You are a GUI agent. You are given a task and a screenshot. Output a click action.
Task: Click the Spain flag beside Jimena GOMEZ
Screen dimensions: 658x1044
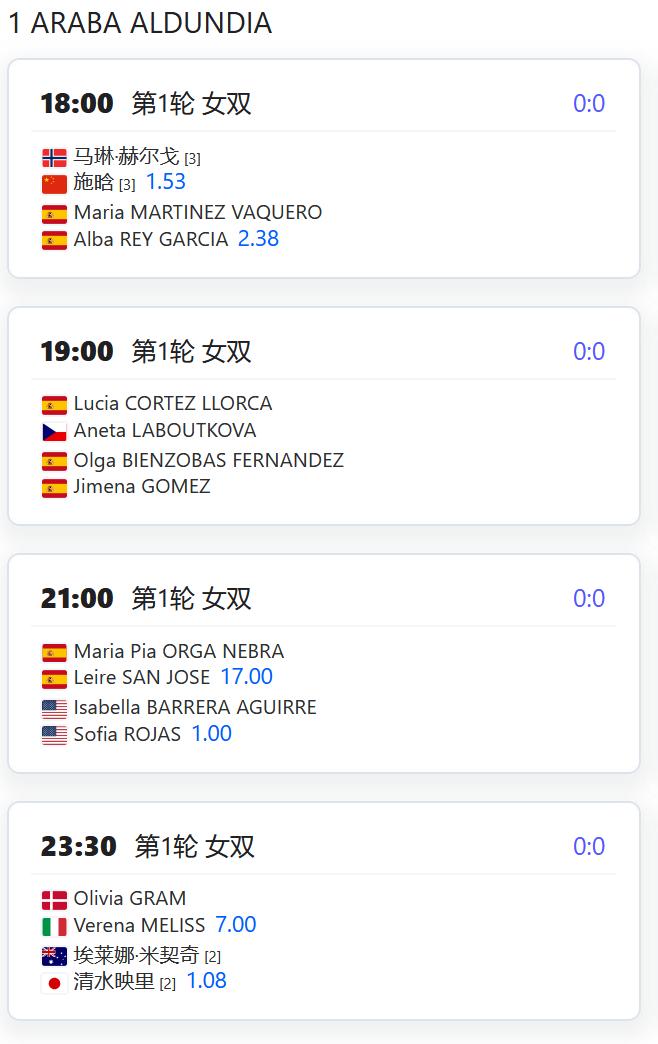(x=54, y=489)
